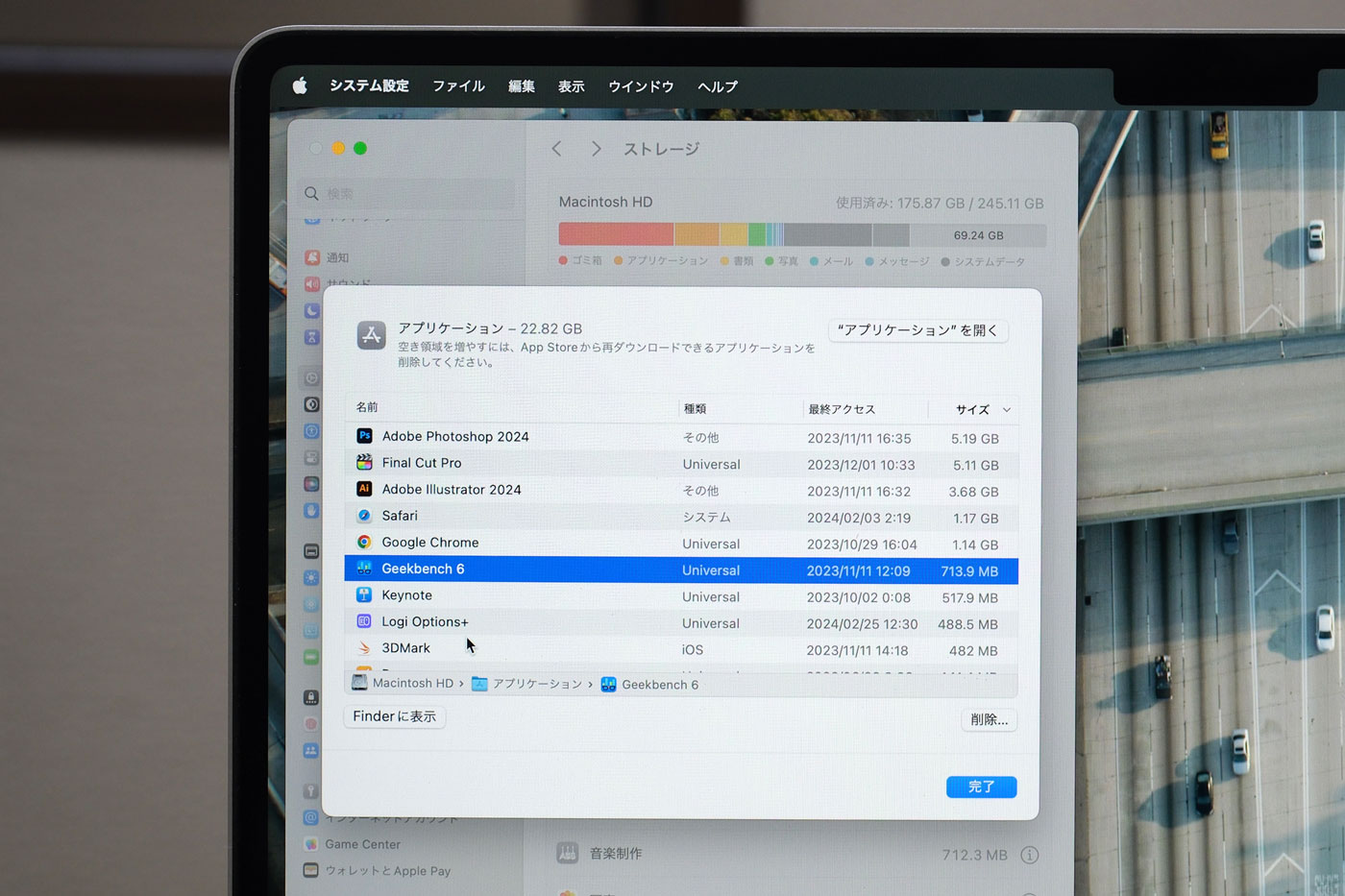Image resolution: width=1345 pixels, height=896 pixels.
Task: Click the Final Cut Pro icon
Action: click(364, 462)
